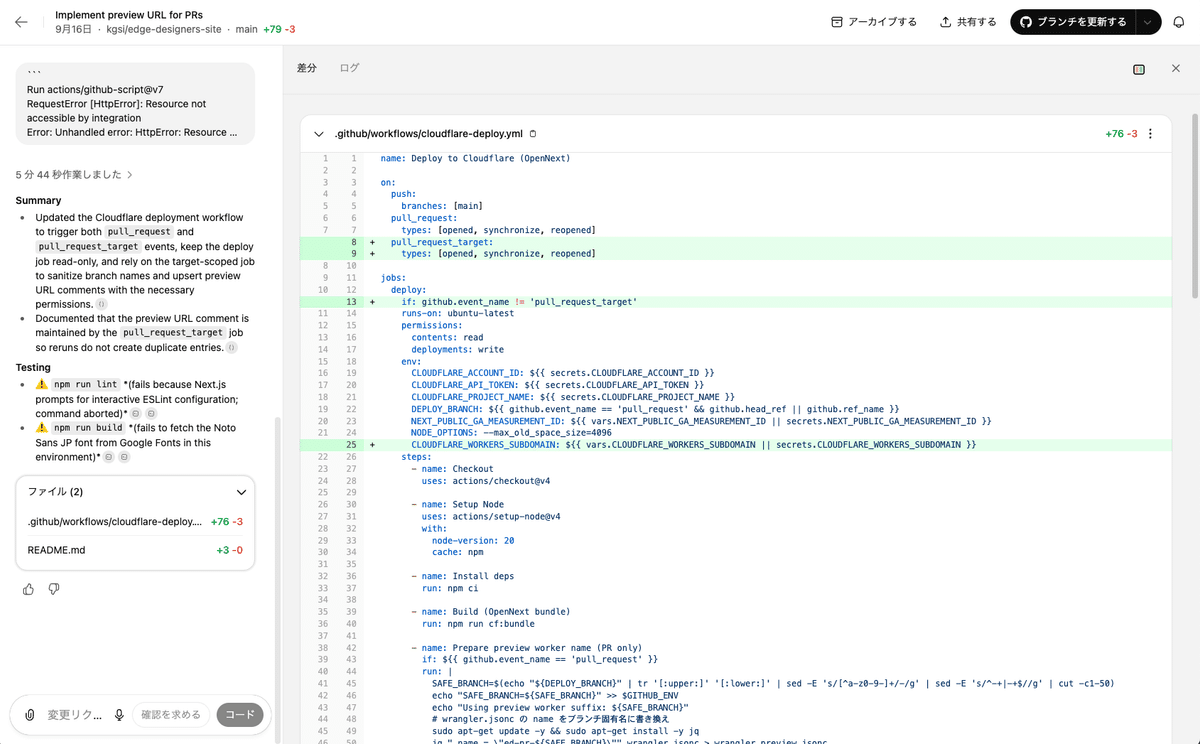Collapse the cloudflare-deploy.yml diff chevron
This screenshot has height=744, width=1200.
point(318,134)
